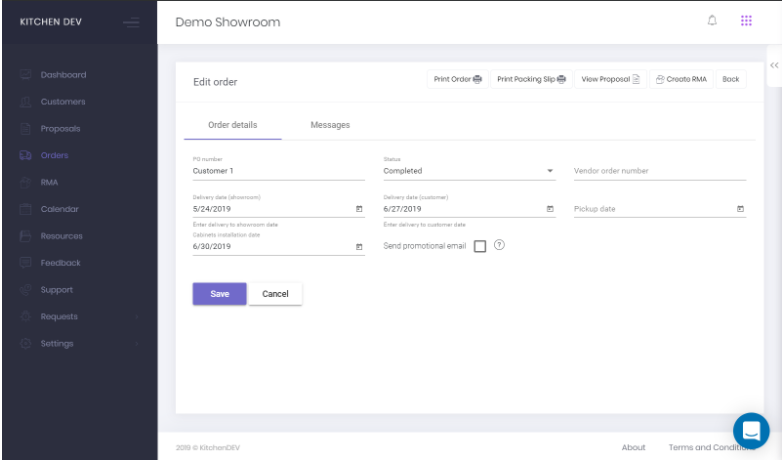Collapse the right panel double chevron
This screenshot has width=783, height=465.
(x=774, y=65)
